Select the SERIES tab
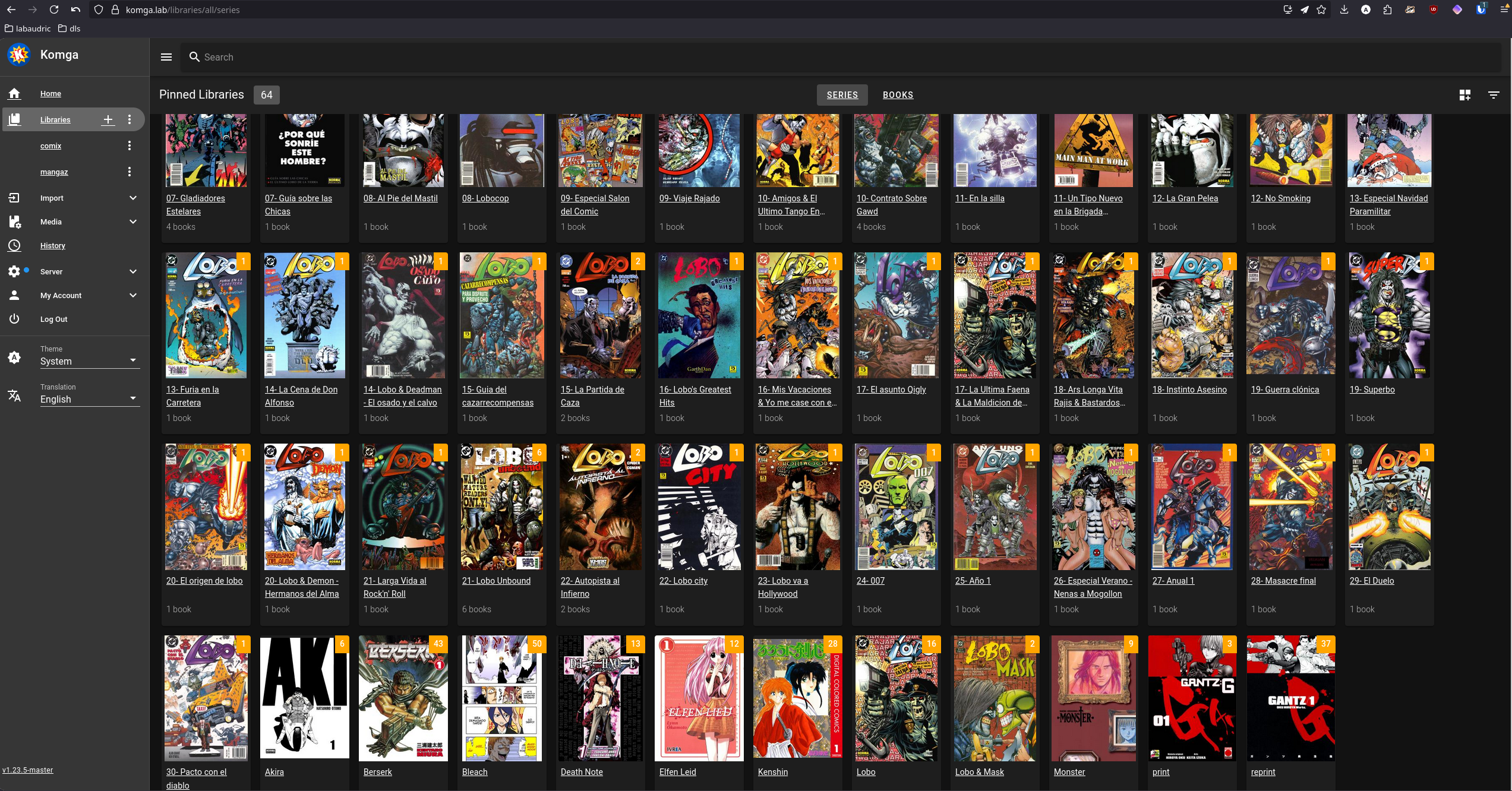The width and height of the screenshot is (1512, 791). click(x=842, y=95)
